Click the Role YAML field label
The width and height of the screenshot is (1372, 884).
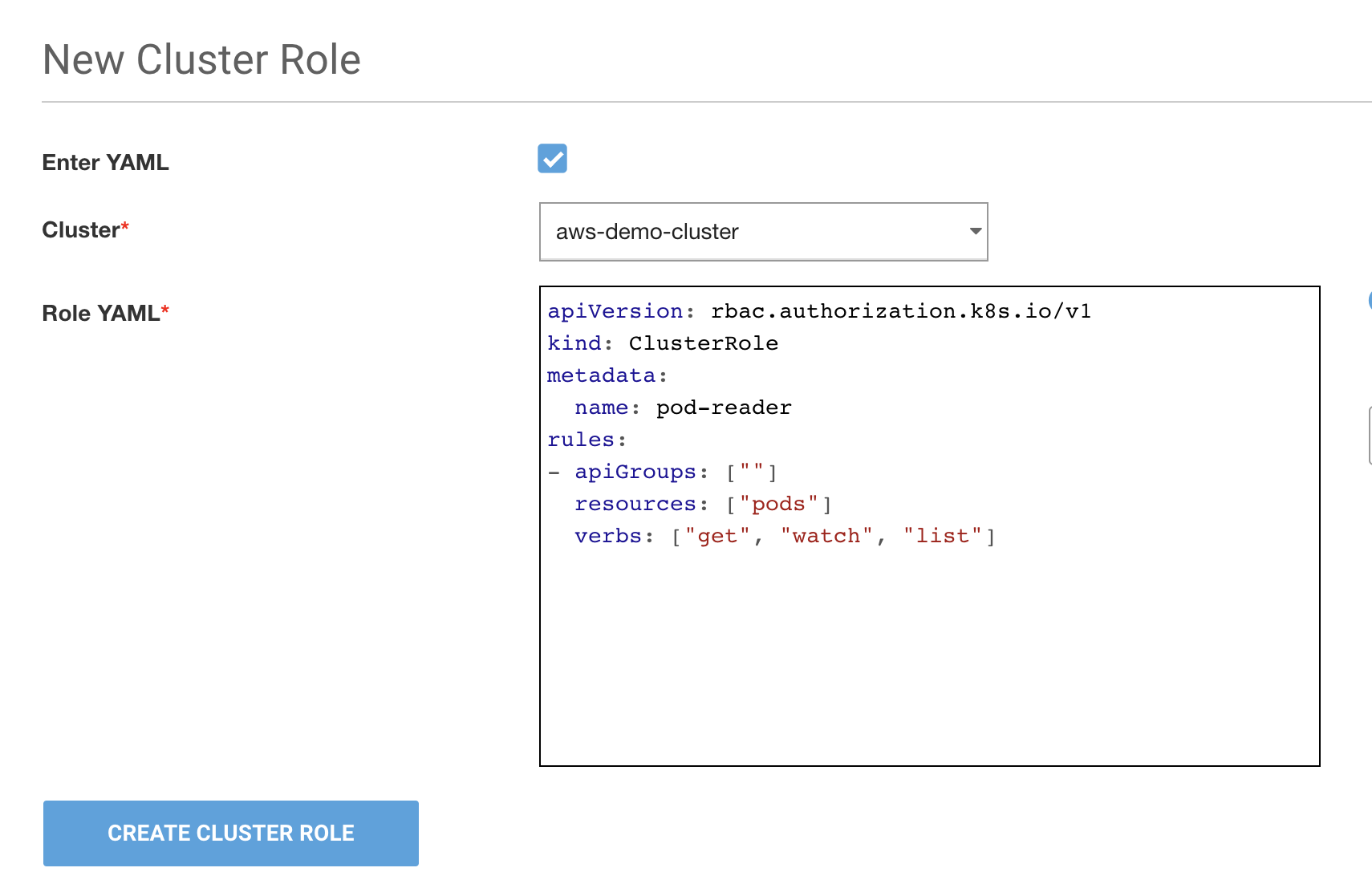pyautogui.click(x=100, y=314)
